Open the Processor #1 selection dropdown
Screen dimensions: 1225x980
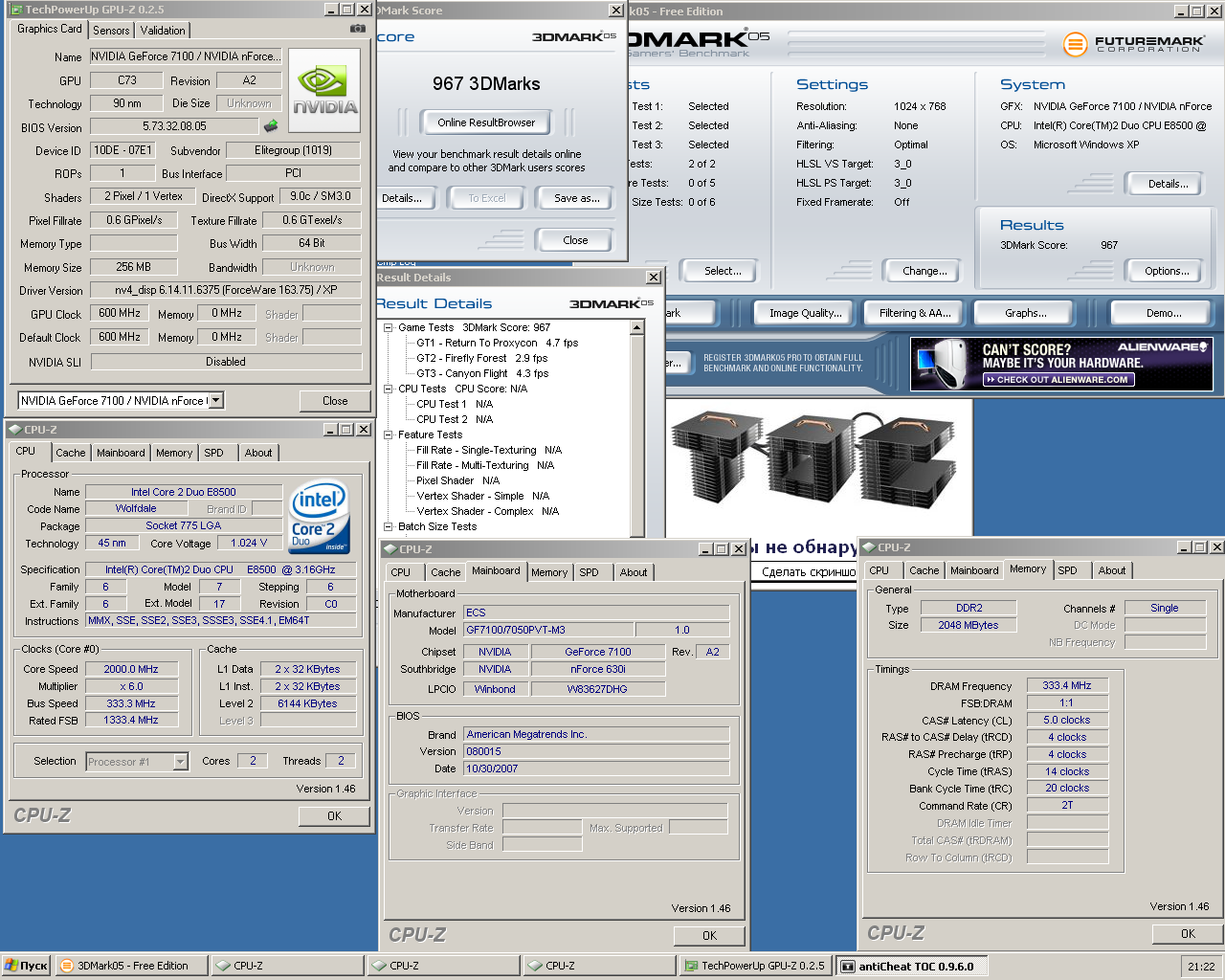click(180, 762)
